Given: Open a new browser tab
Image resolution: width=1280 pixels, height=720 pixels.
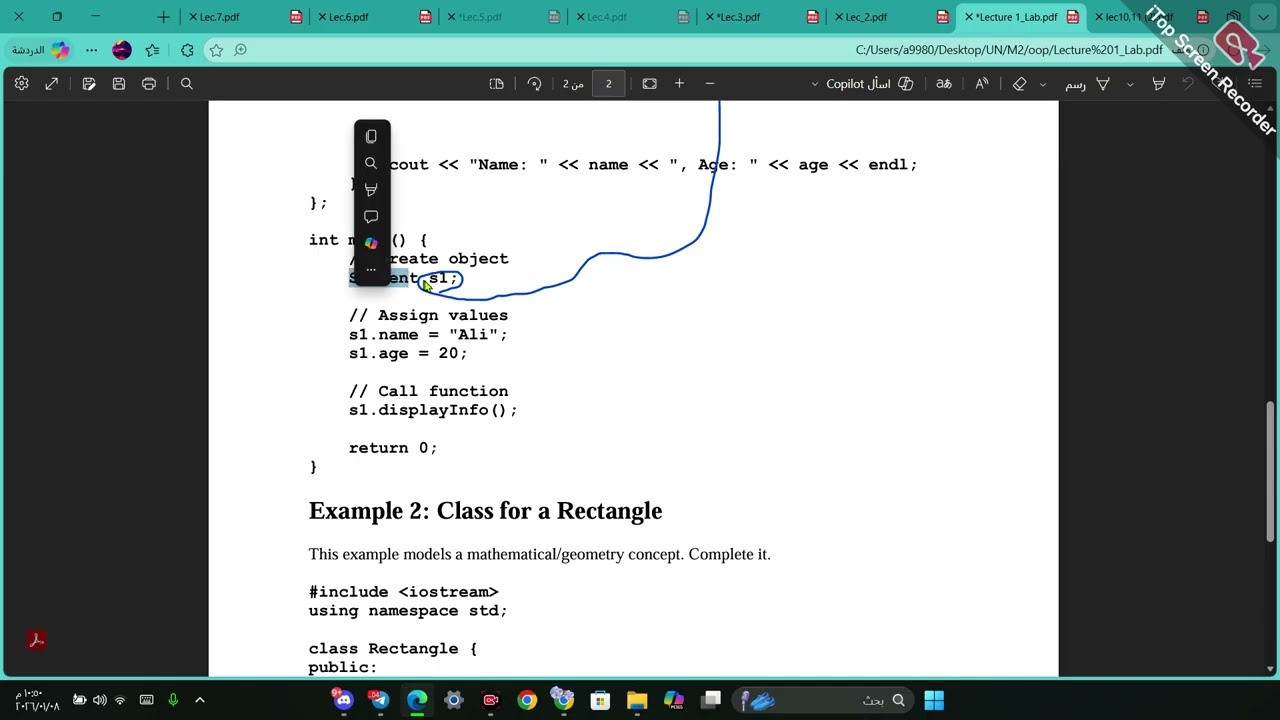Looking at the screenshot, I should pos(163,17).
